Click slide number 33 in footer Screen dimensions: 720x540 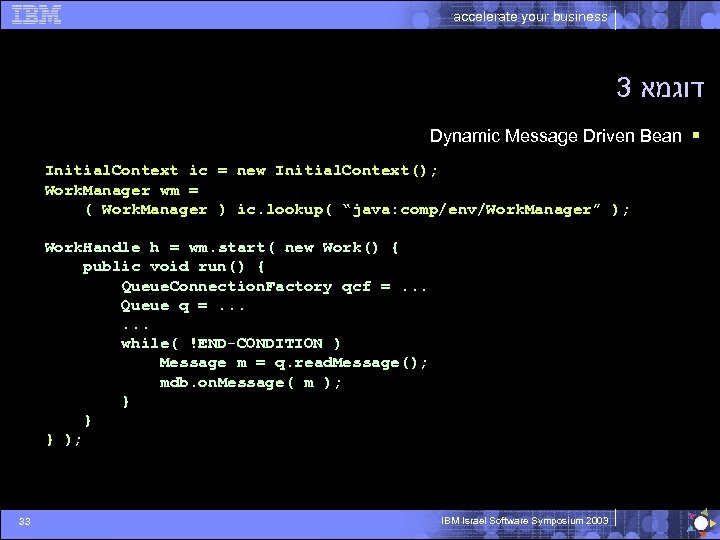coord(25,521)
